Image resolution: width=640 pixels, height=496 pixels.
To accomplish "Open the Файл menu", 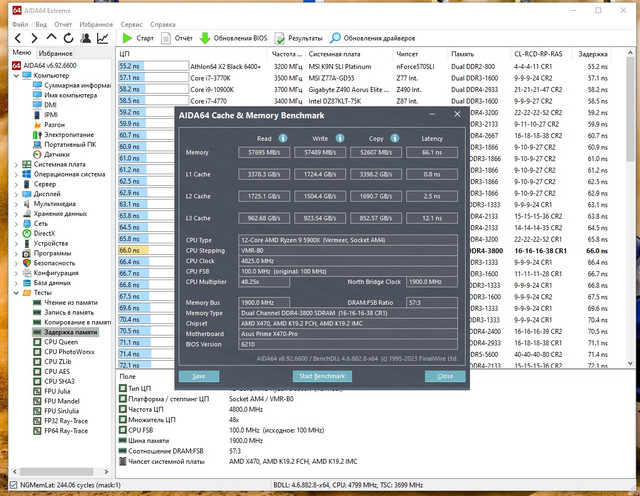I will pos(20,24).
